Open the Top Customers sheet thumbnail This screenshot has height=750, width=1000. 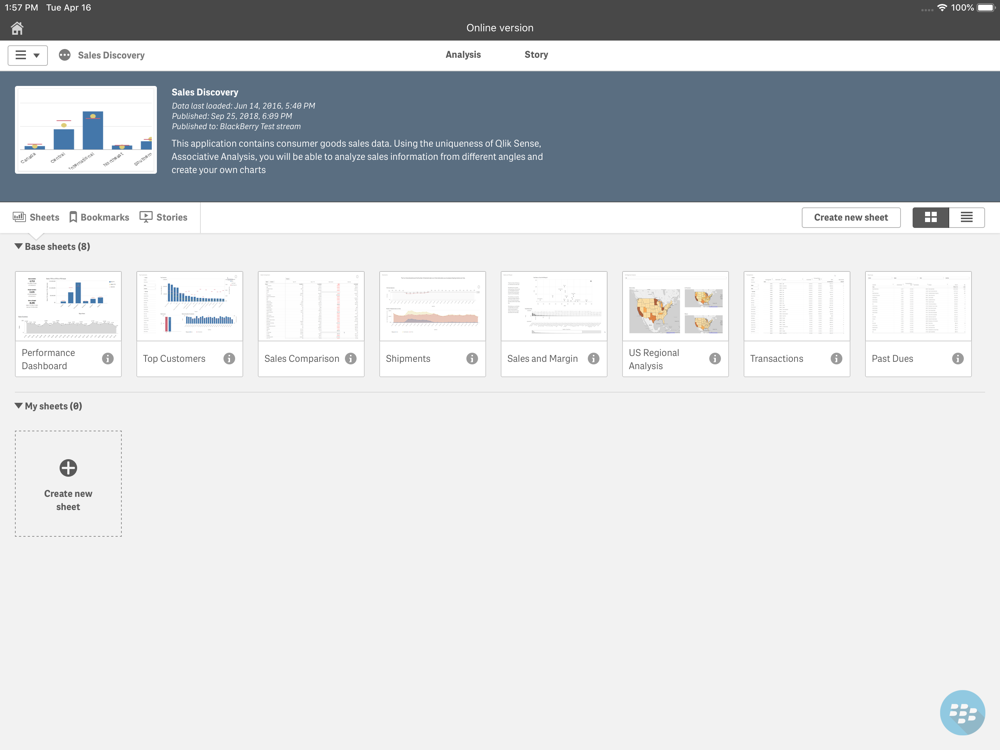click(x=189, y=306)
